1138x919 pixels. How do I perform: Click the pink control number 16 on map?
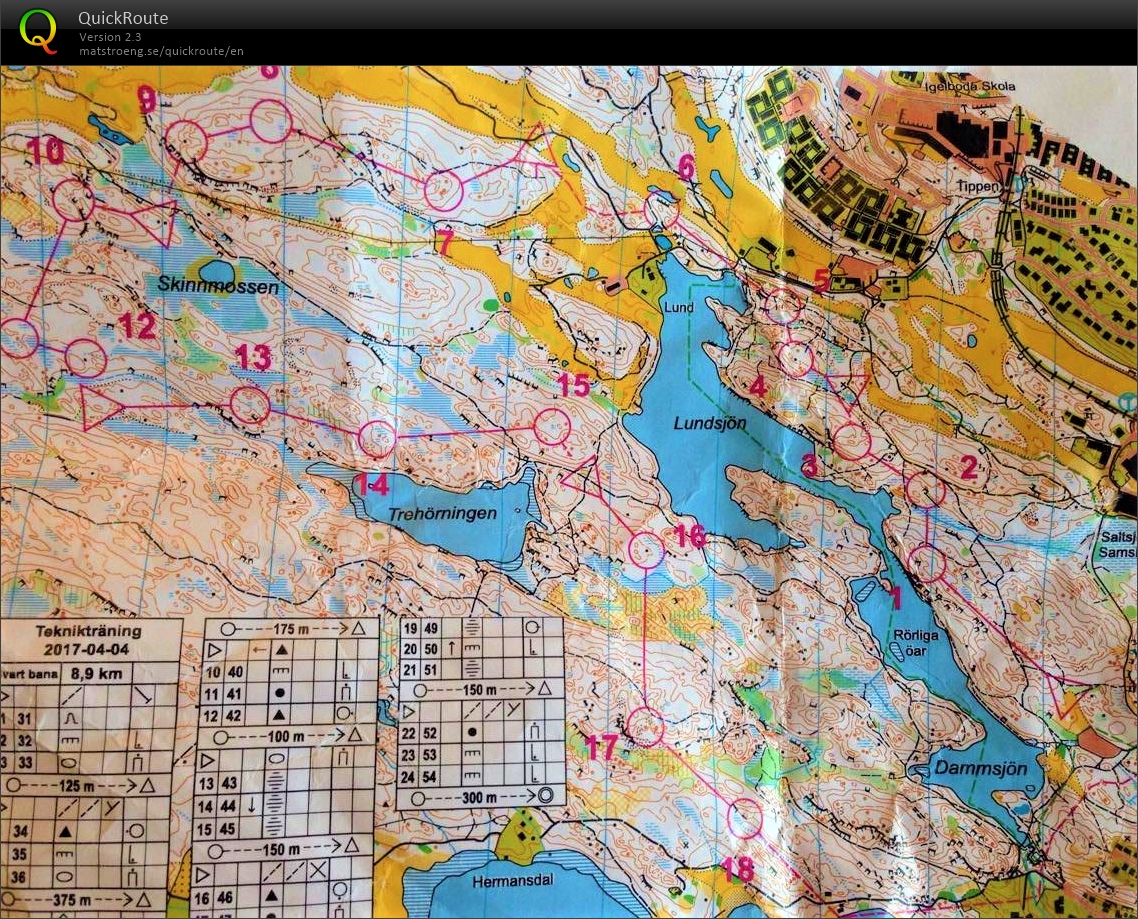[689, 536]
